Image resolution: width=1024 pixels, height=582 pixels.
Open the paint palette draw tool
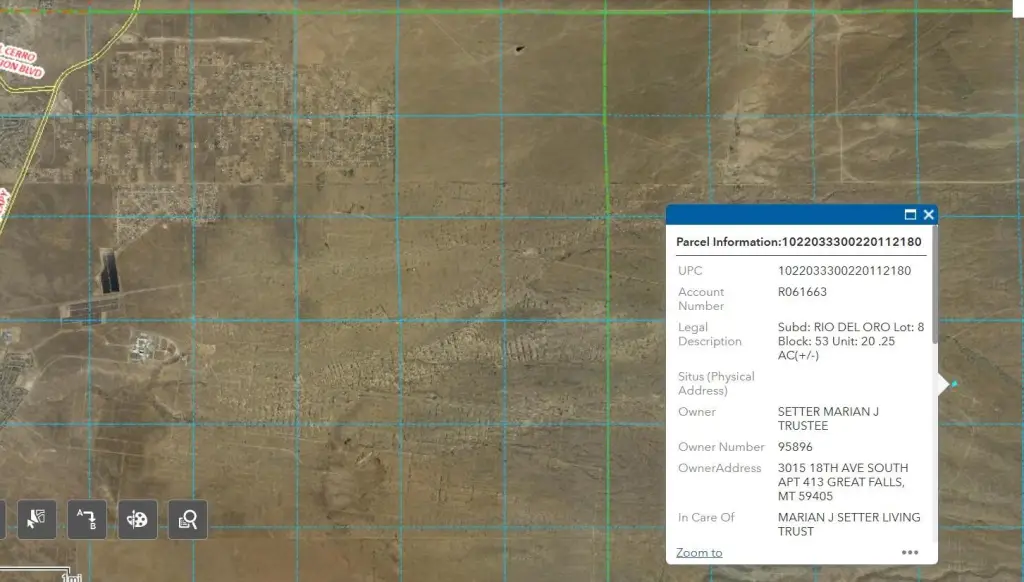tap(137, 519)
